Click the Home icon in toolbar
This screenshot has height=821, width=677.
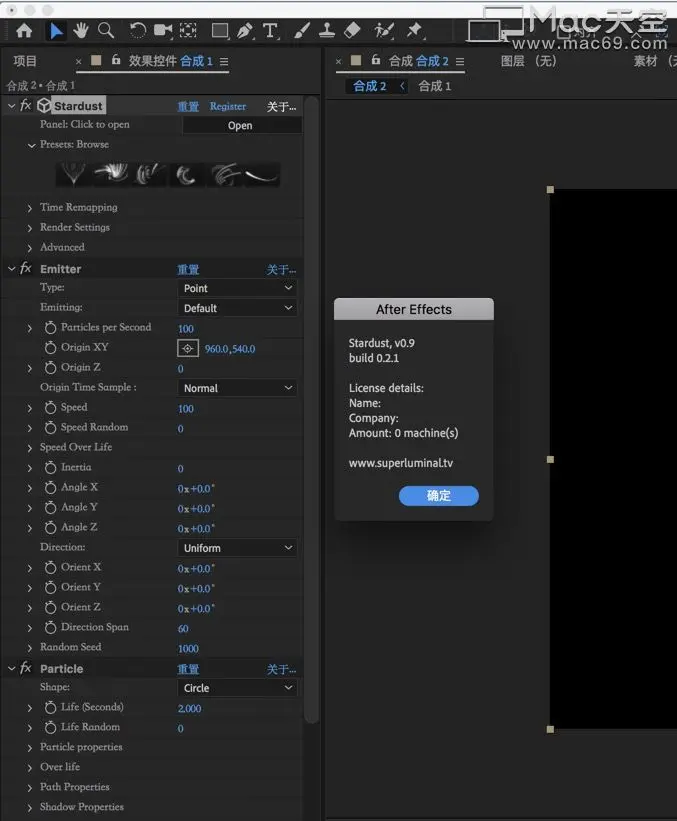coord(24,31)
